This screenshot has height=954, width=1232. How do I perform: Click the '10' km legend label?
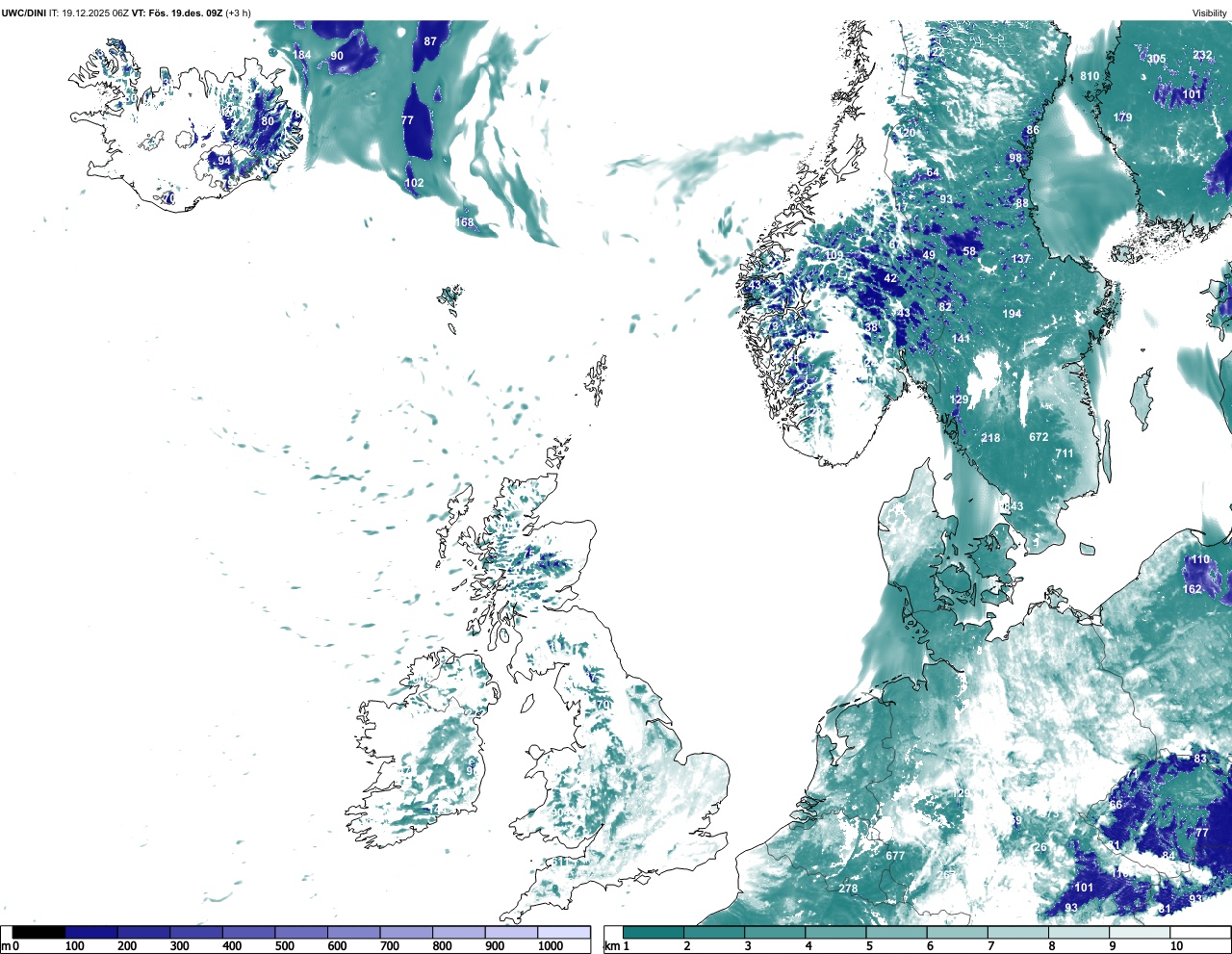(x=1176, y=946)
